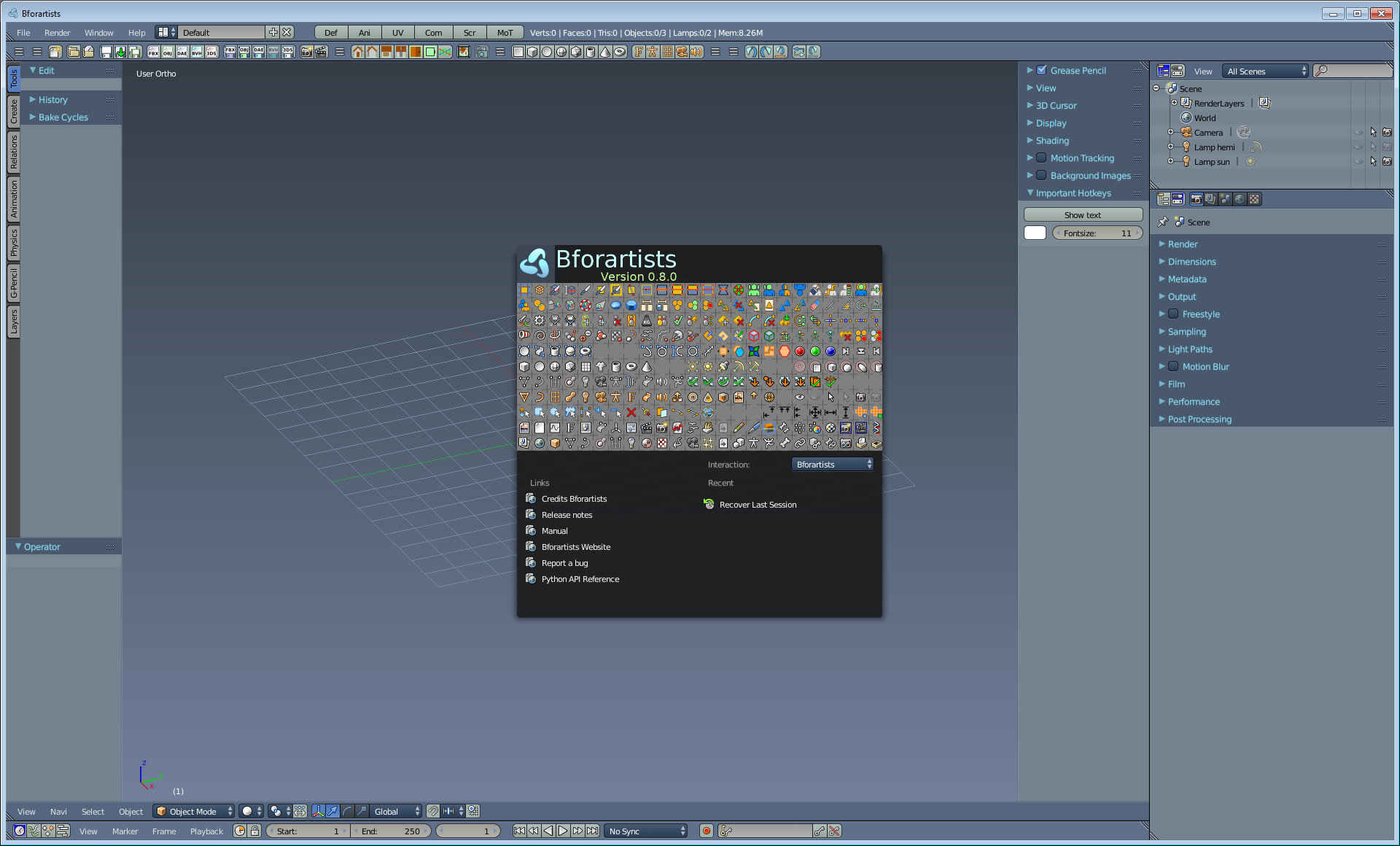This screenshot has width=1400, height=846.
Task: Click the Show text button
Action: click(x=1083, y=214)
